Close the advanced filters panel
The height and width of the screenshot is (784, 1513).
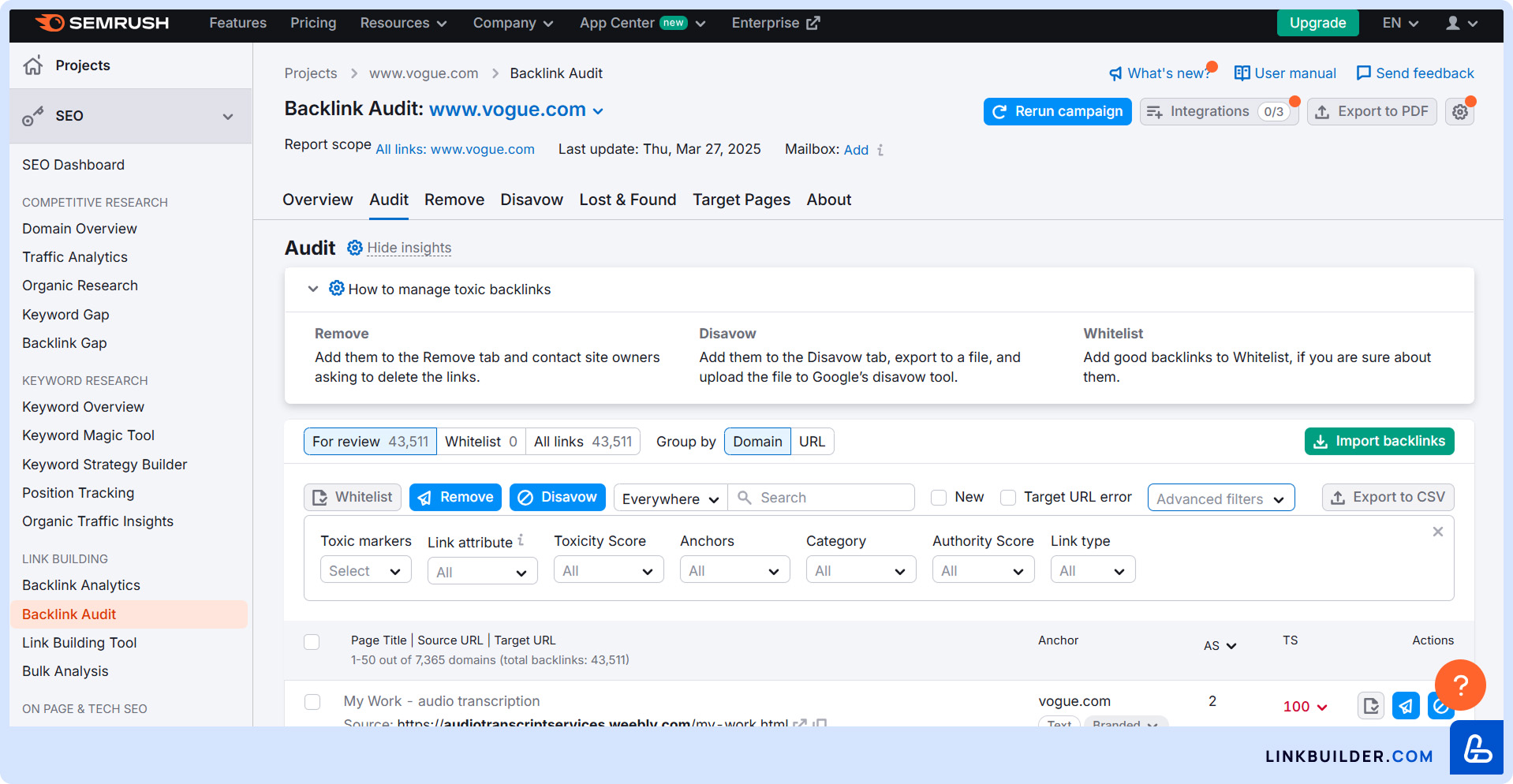pyautogui.click(x=1437, y=532)
